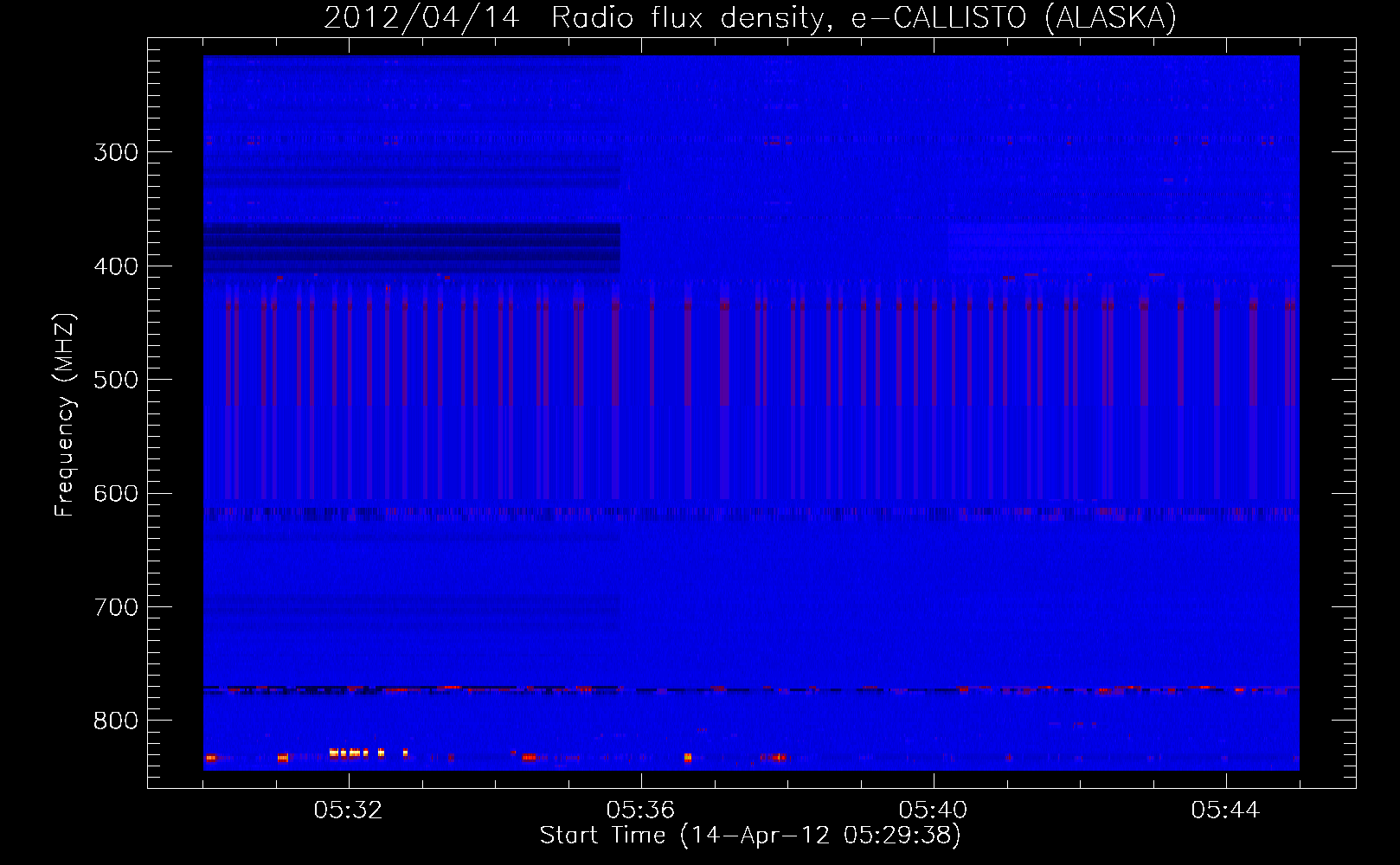Click the 'Start Time (14-Apr-12 05:29:38)' label
Screen dimensions: 1400x865
pyautogui.click(x=750, y=836)
